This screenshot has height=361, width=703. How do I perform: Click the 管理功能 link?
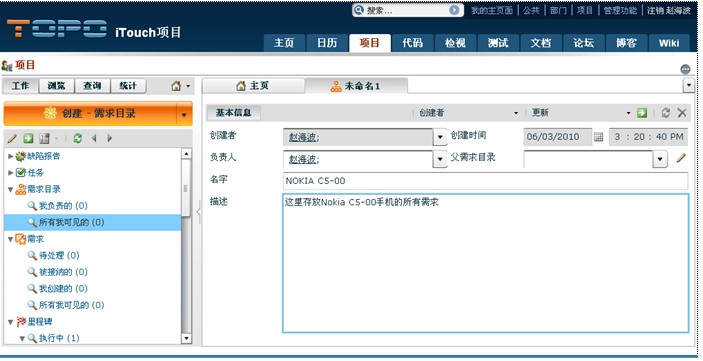coord(620,10)
